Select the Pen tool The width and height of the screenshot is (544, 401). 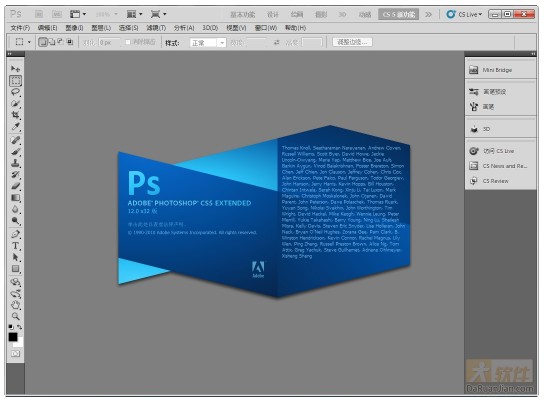point(15,234)
